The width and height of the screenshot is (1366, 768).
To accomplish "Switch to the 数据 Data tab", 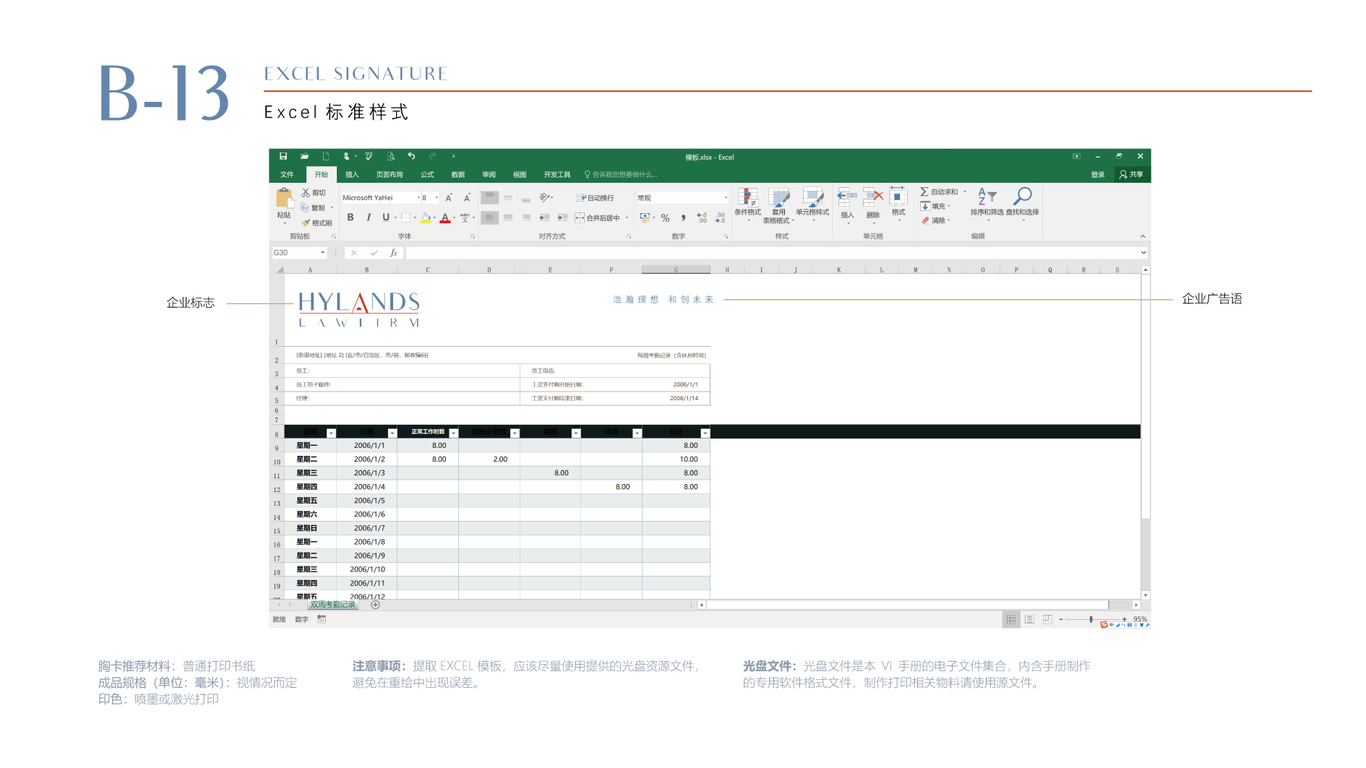I will click(x=458, y=175).
